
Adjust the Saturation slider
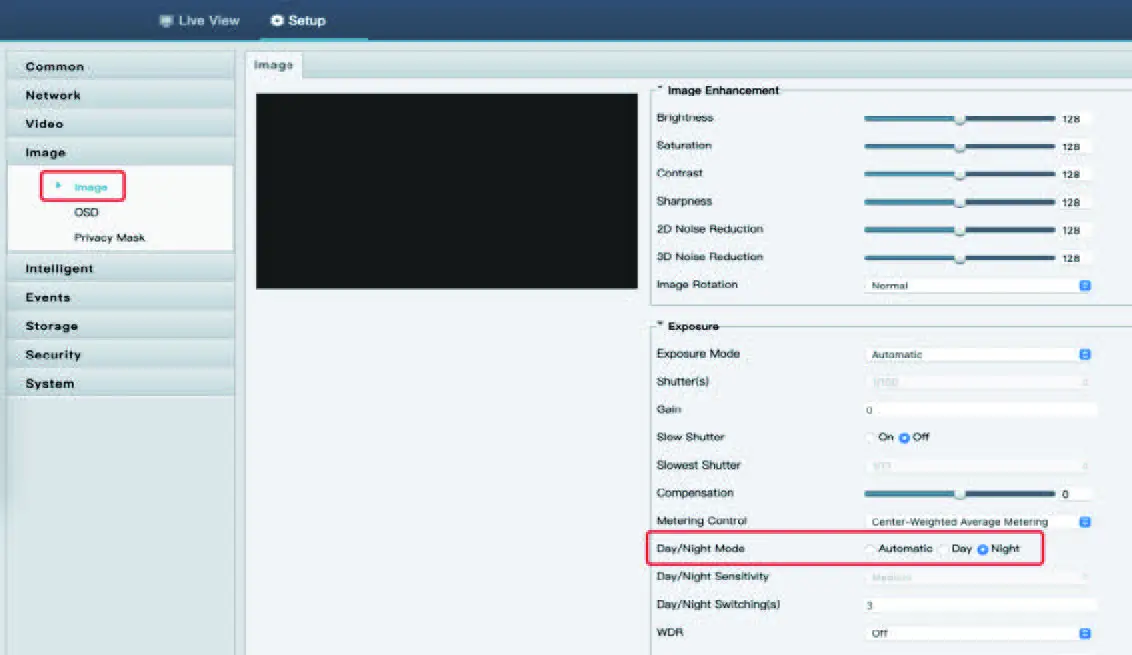click(x=959, y=147)
